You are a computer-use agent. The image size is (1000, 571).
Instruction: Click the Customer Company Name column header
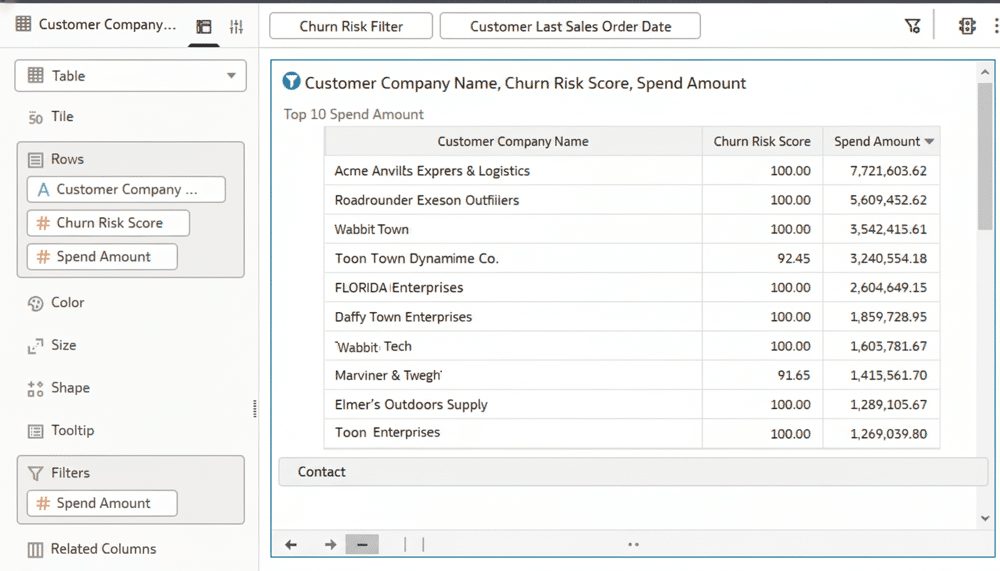tap(512, 142)
